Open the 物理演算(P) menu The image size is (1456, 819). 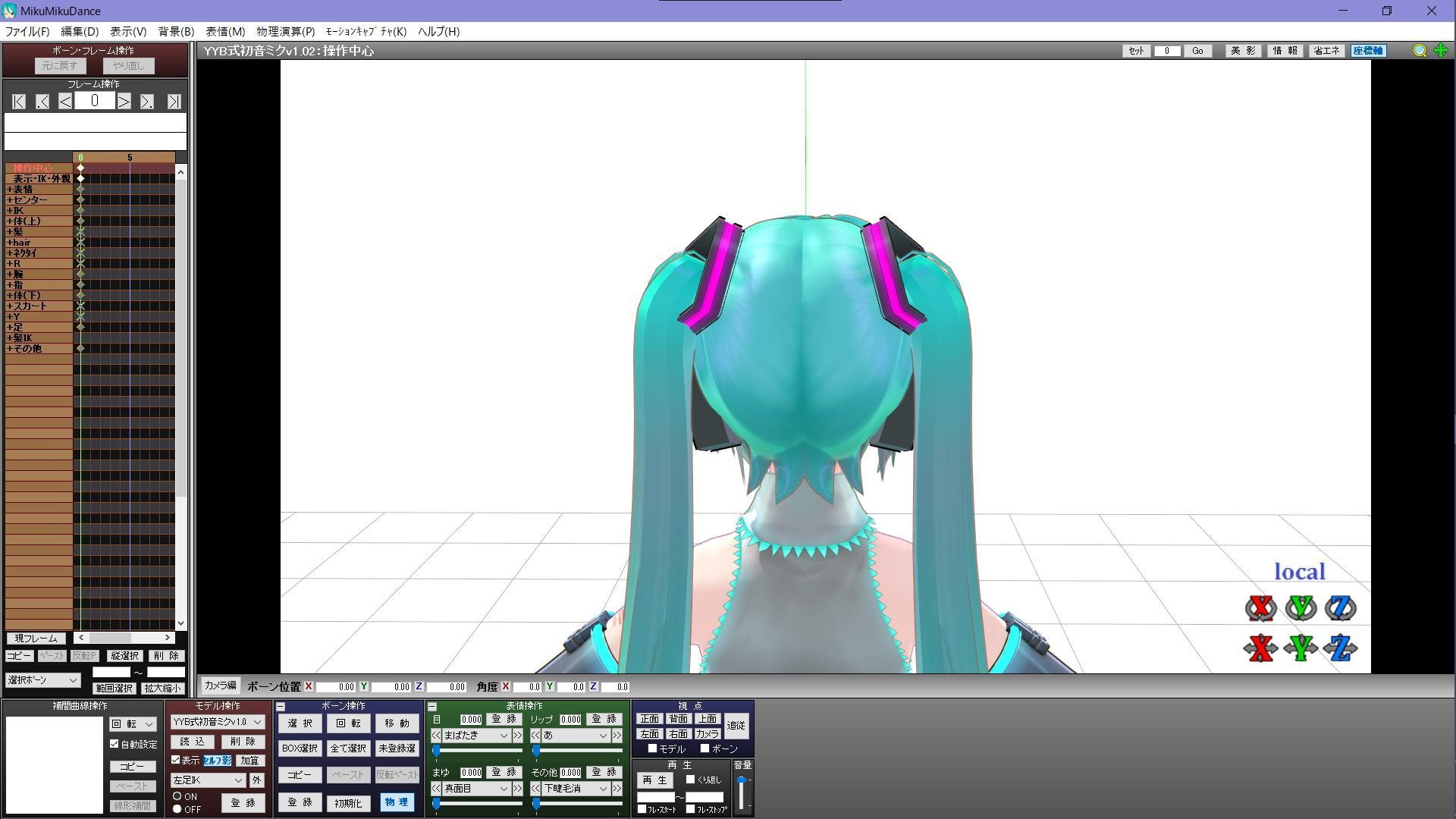point(285,31)
